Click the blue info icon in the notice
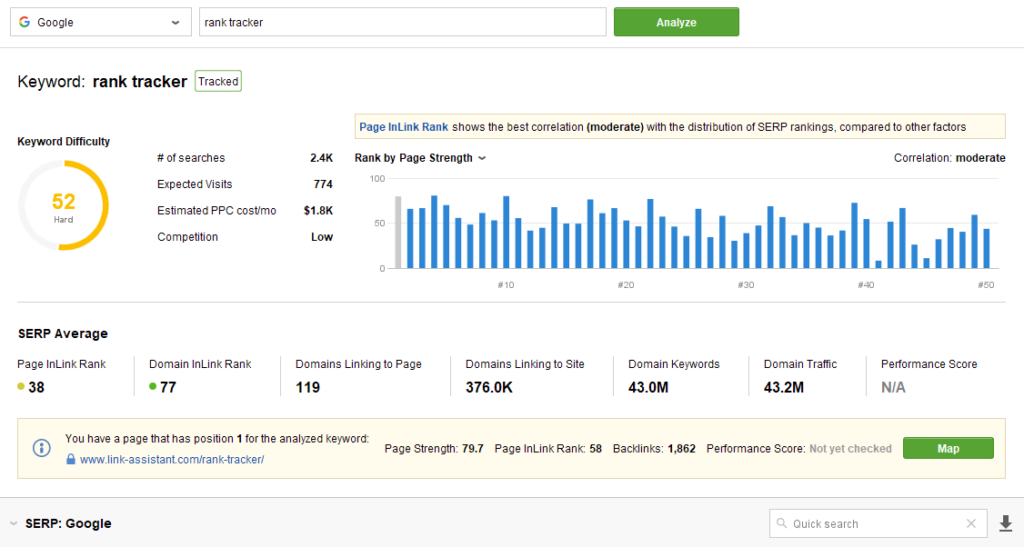 (x=42, y=448)
